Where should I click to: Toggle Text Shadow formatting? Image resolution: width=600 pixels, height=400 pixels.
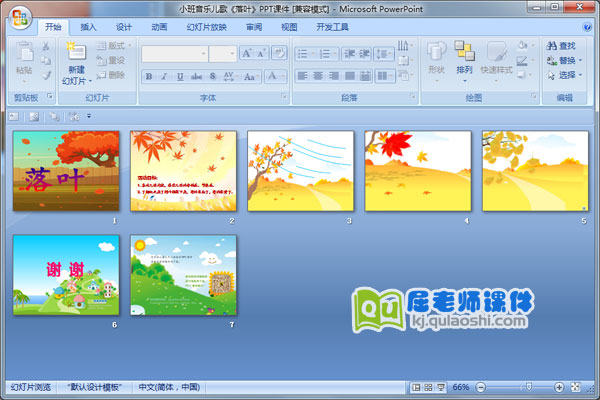(x=213, y=76)
